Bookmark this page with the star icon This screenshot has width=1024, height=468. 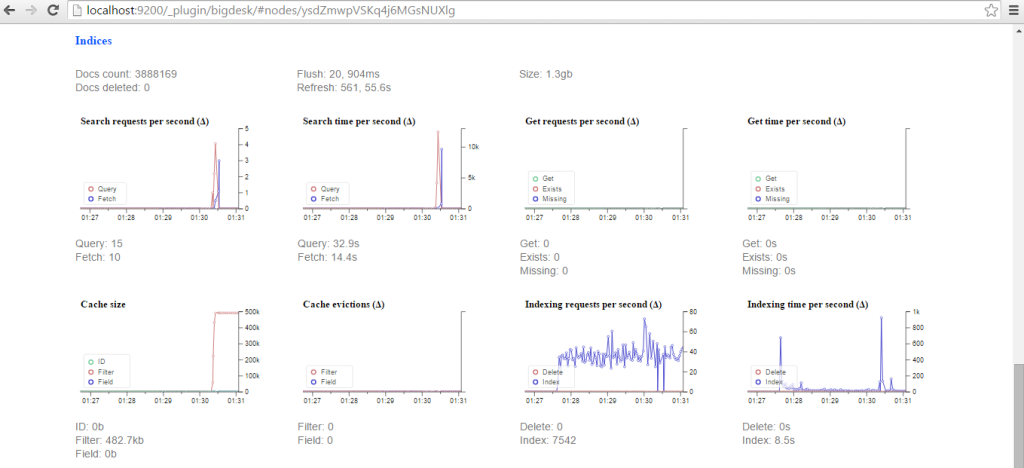click(991, 10)
